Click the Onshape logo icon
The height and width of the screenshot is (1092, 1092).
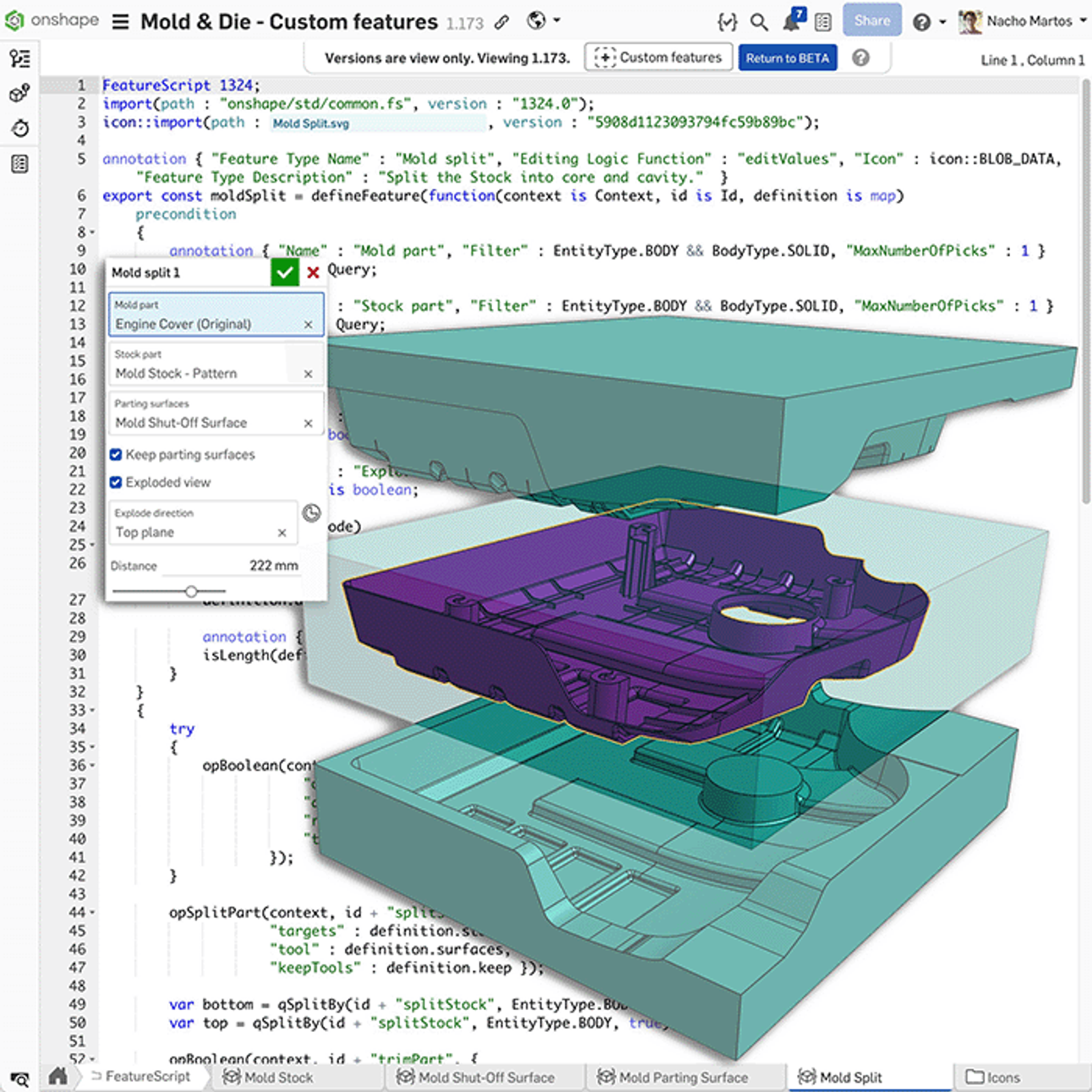pos(14,20)
